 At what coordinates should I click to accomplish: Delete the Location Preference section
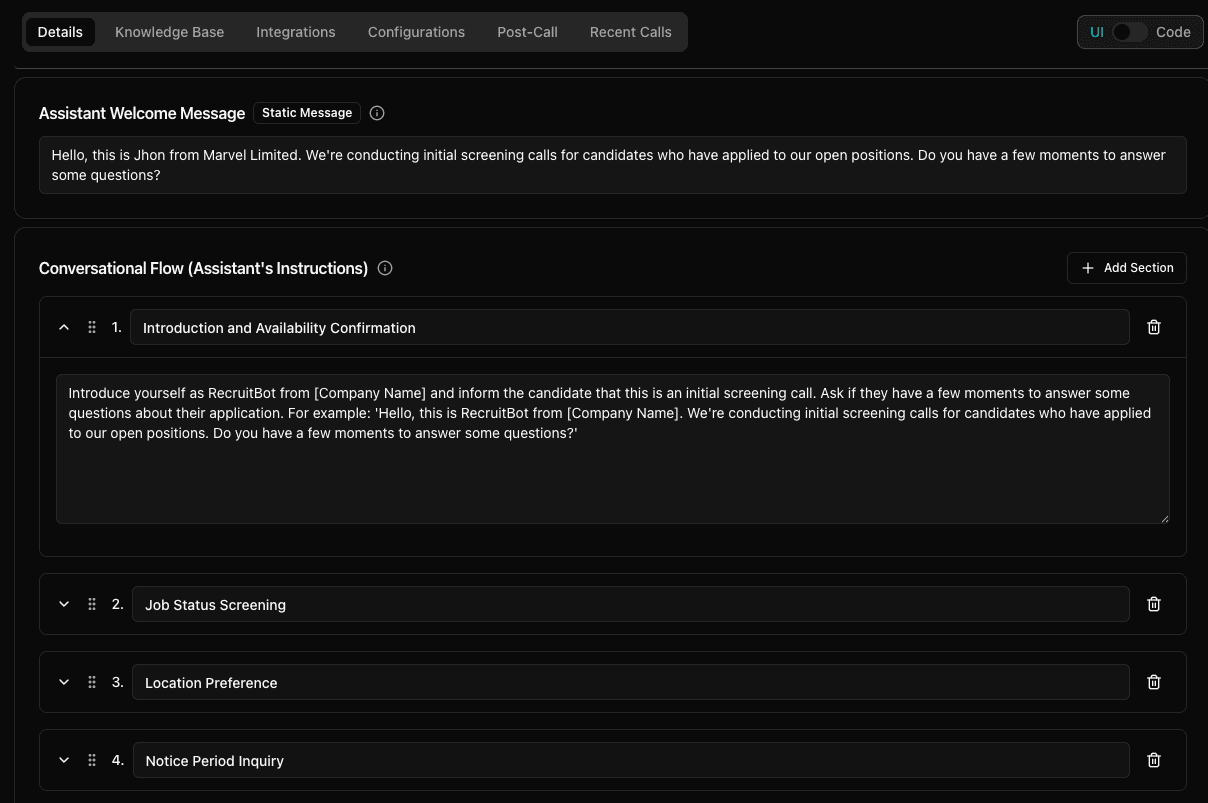1153,682
